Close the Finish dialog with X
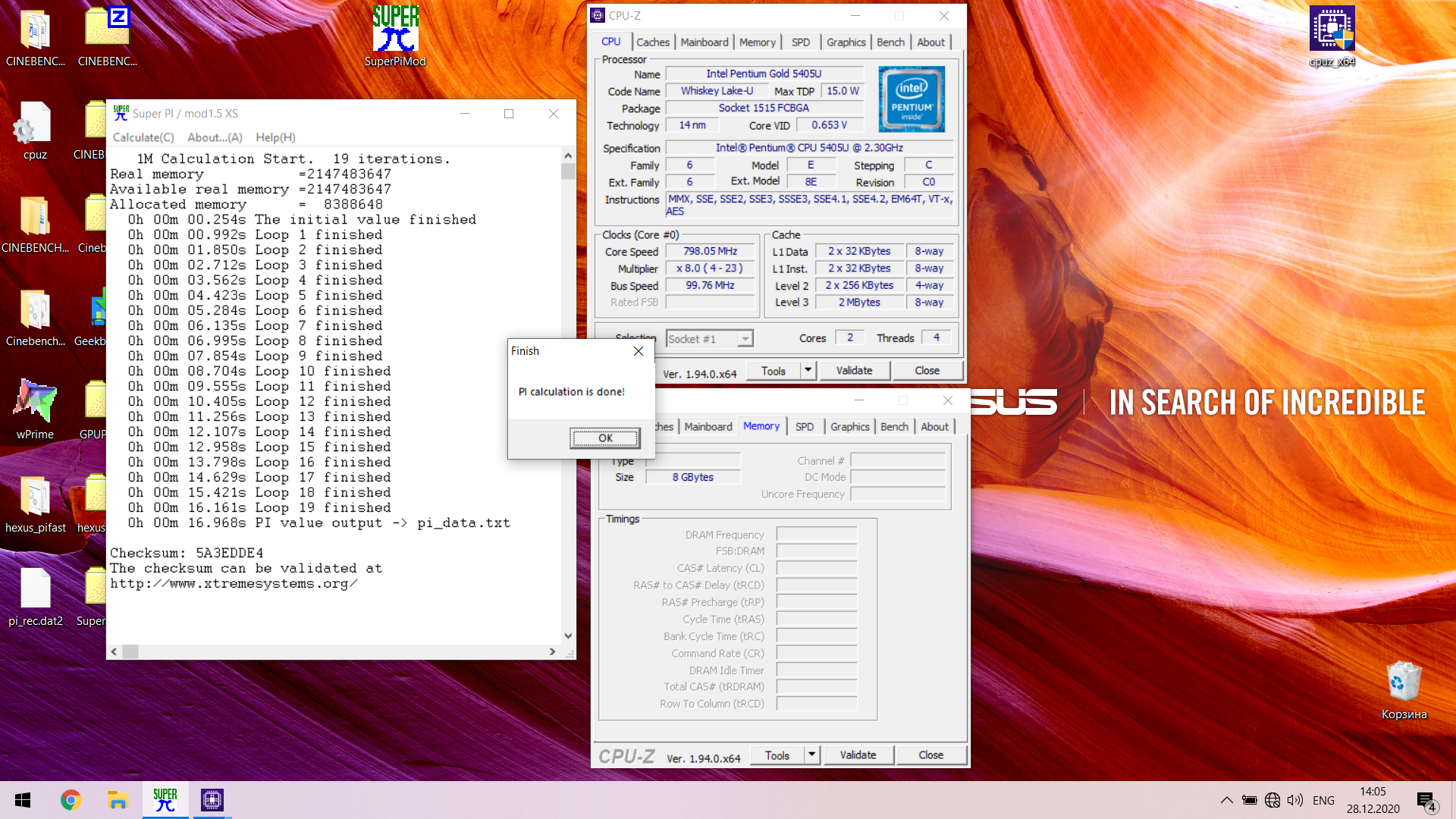This screenshot has width=1456, height=819. click(x=639, y=351)
